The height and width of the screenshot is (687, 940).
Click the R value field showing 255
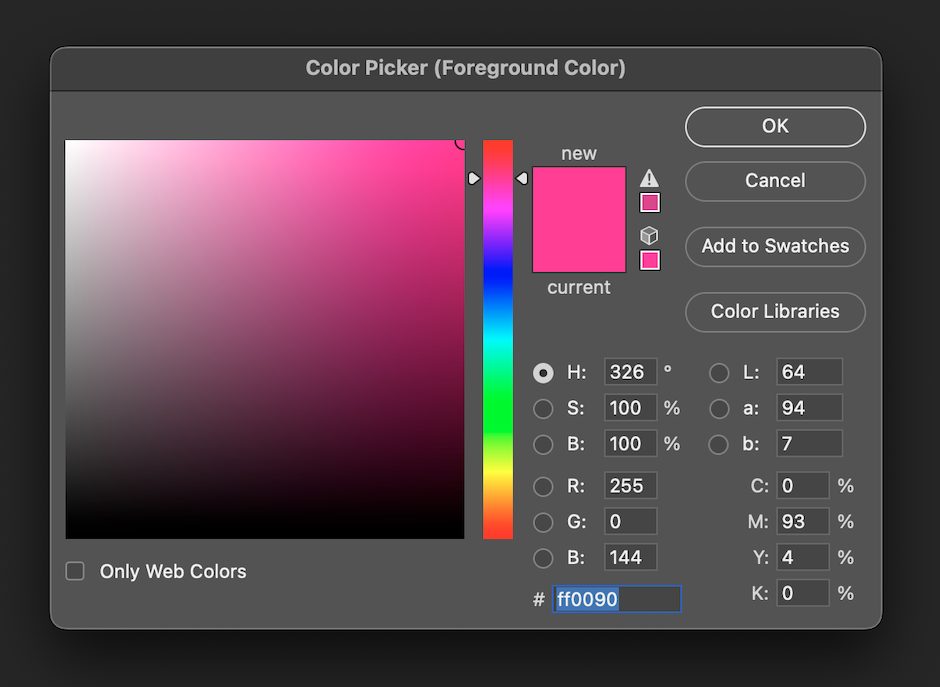pos(629,486)
